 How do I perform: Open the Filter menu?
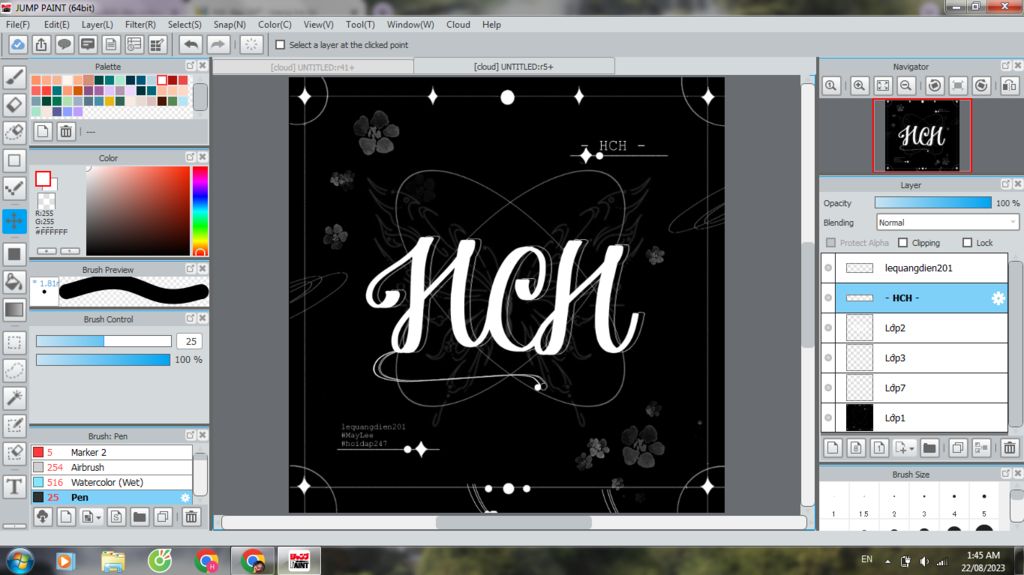tap(140, 24)
